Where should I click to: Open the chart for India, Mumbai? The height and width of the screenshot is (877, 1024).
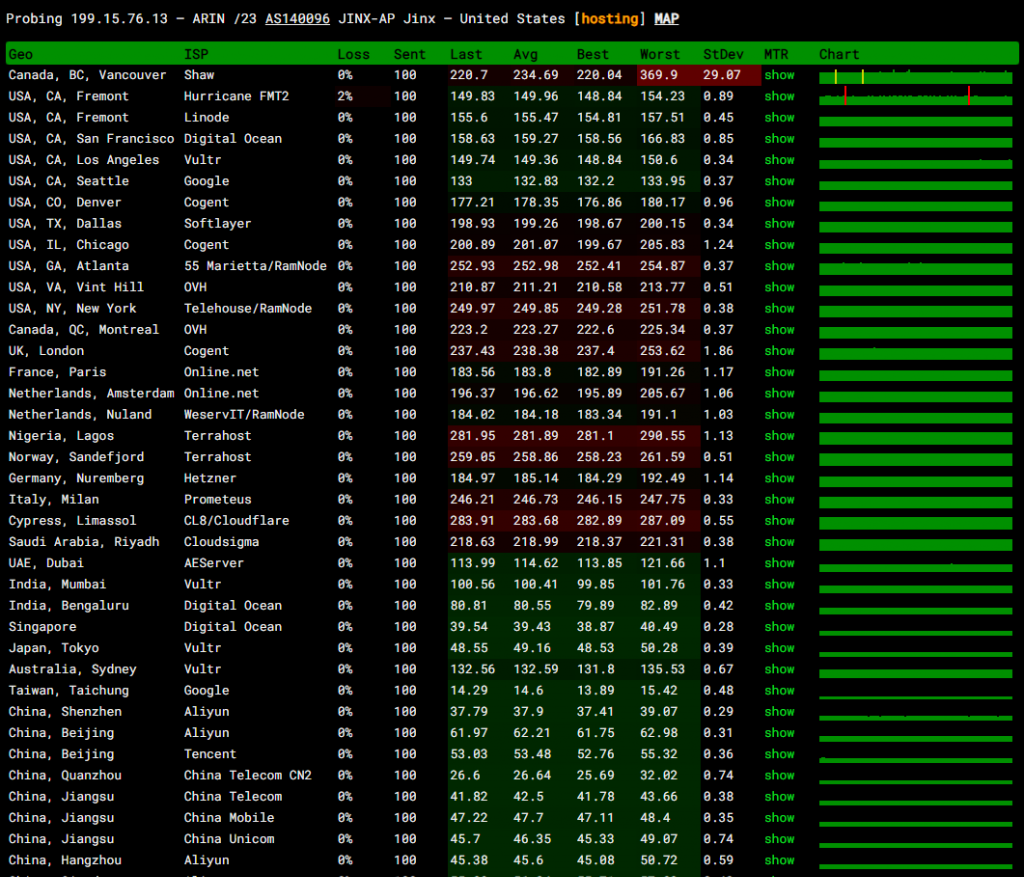[x=916, y=588]
